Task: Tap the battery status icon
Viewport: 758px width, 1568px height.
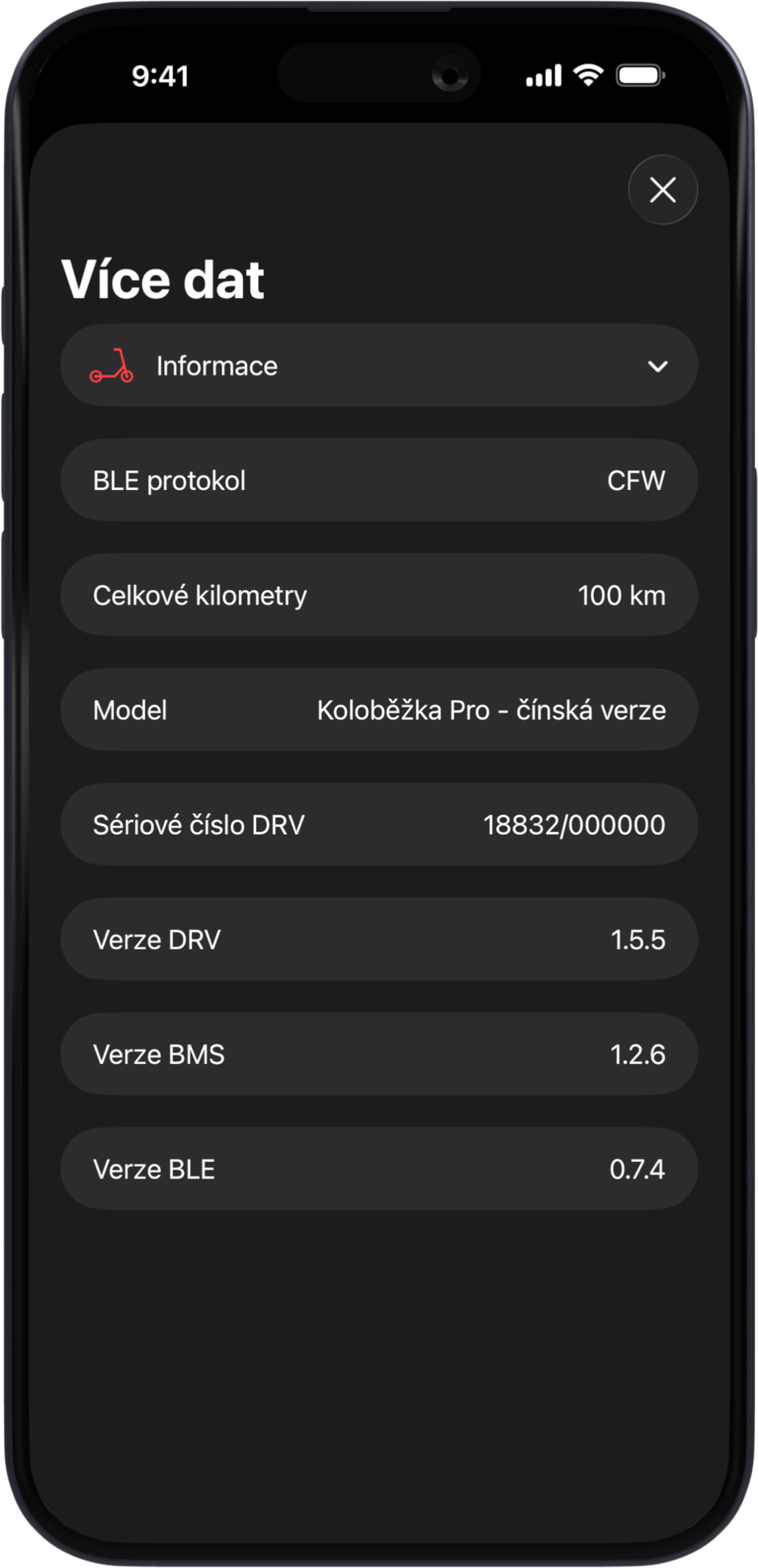Action: 640,75
